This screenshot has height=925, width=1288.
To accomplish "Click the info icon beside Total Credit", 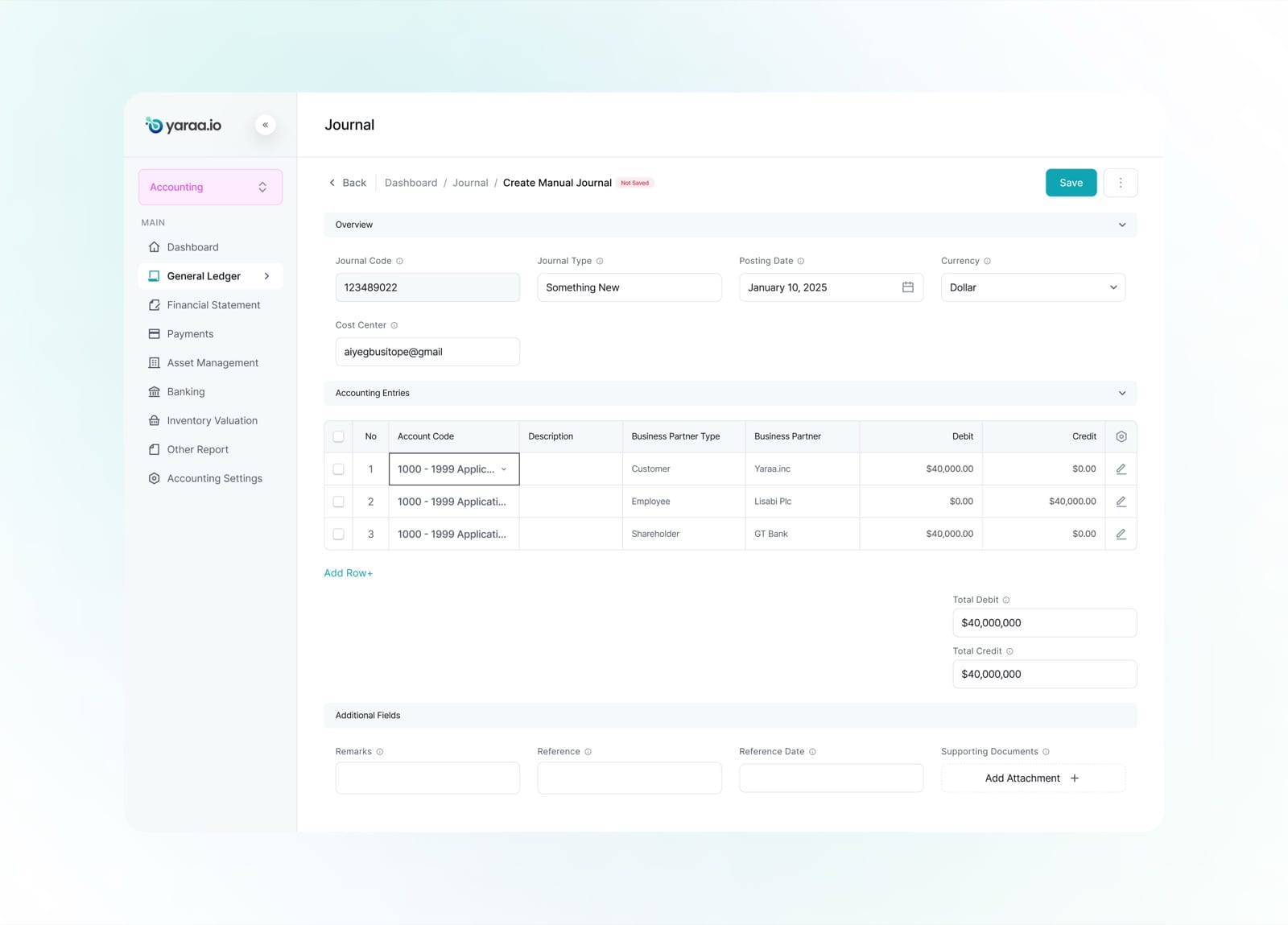I will (1009, 651).
